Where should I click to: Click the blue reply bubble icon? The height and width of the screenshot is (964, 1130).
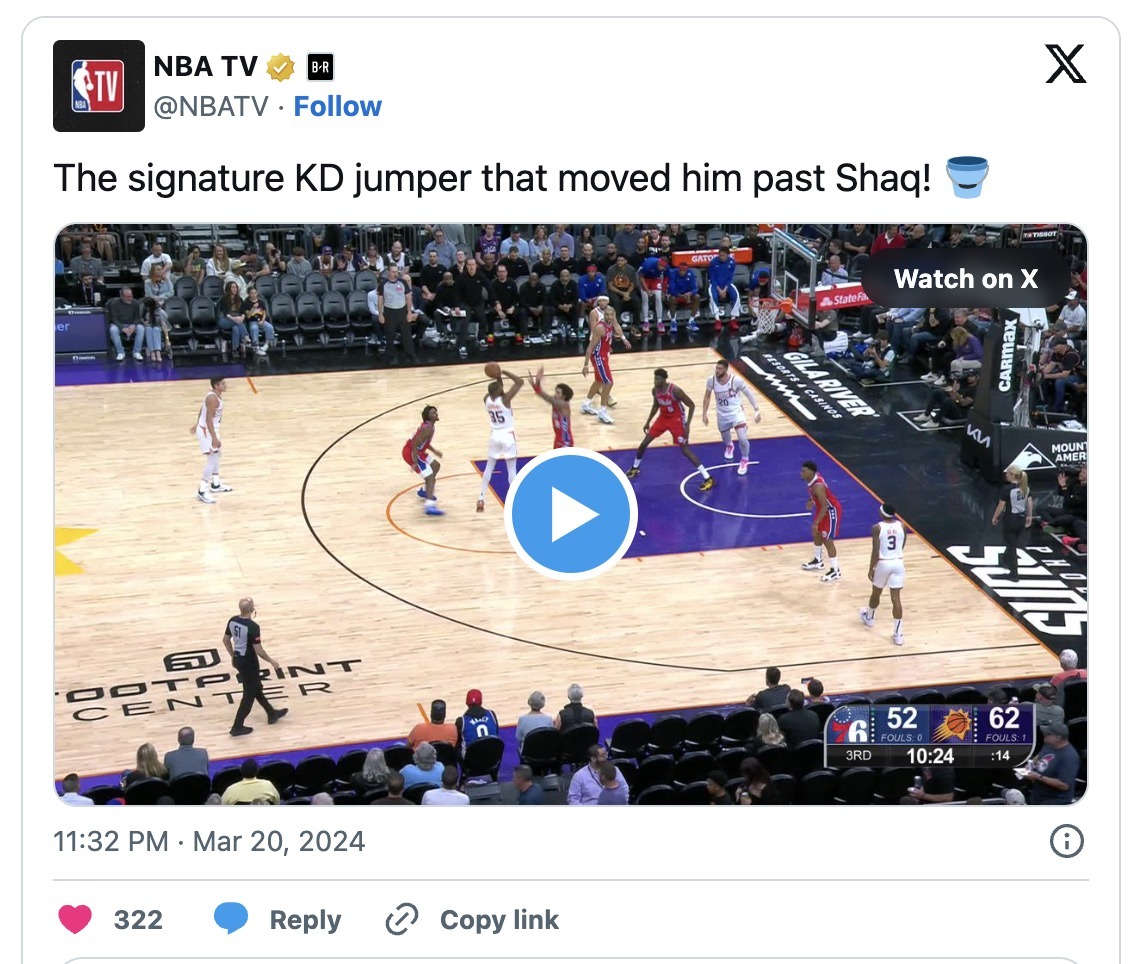[231, 919]
